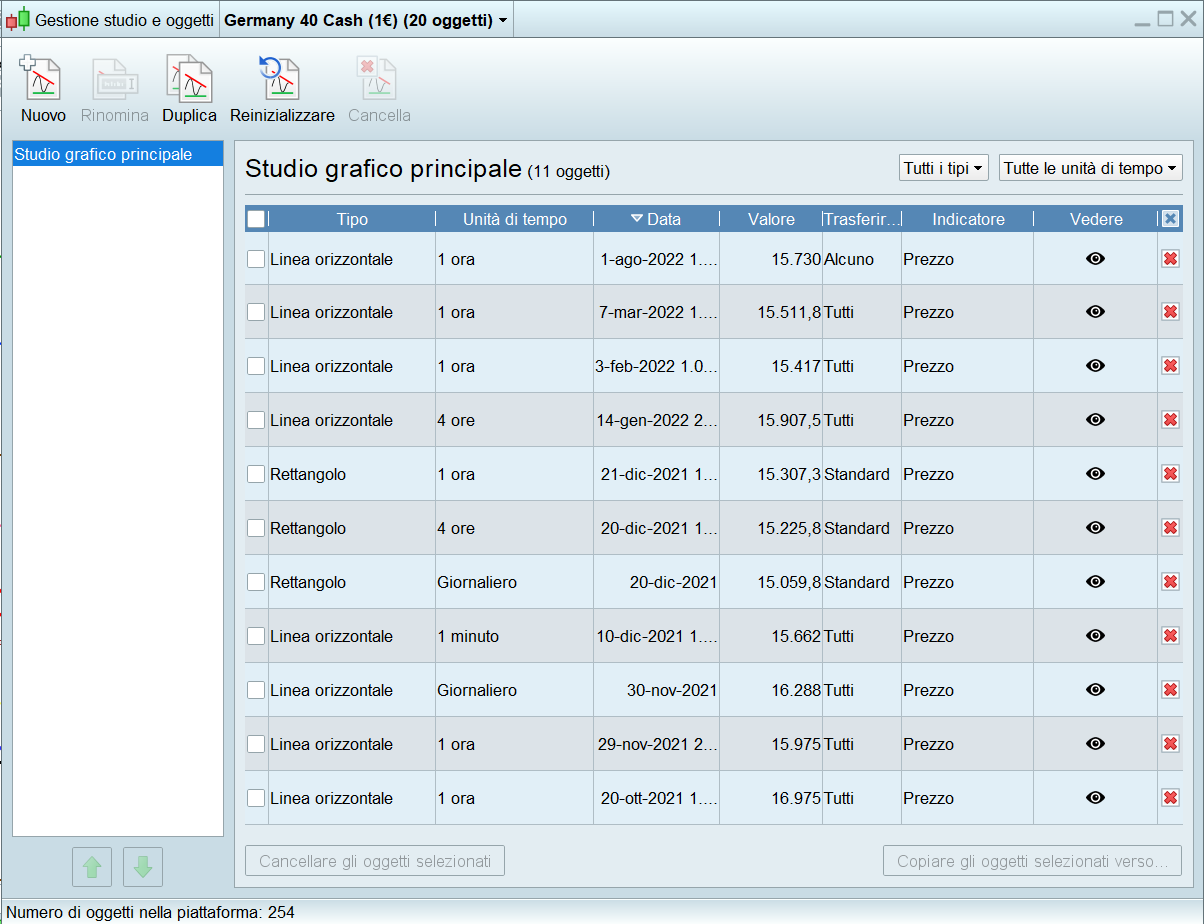Toggle the select-all checkbox in table header
Screen dimensions: 1204x924
(x=256, y=219)
